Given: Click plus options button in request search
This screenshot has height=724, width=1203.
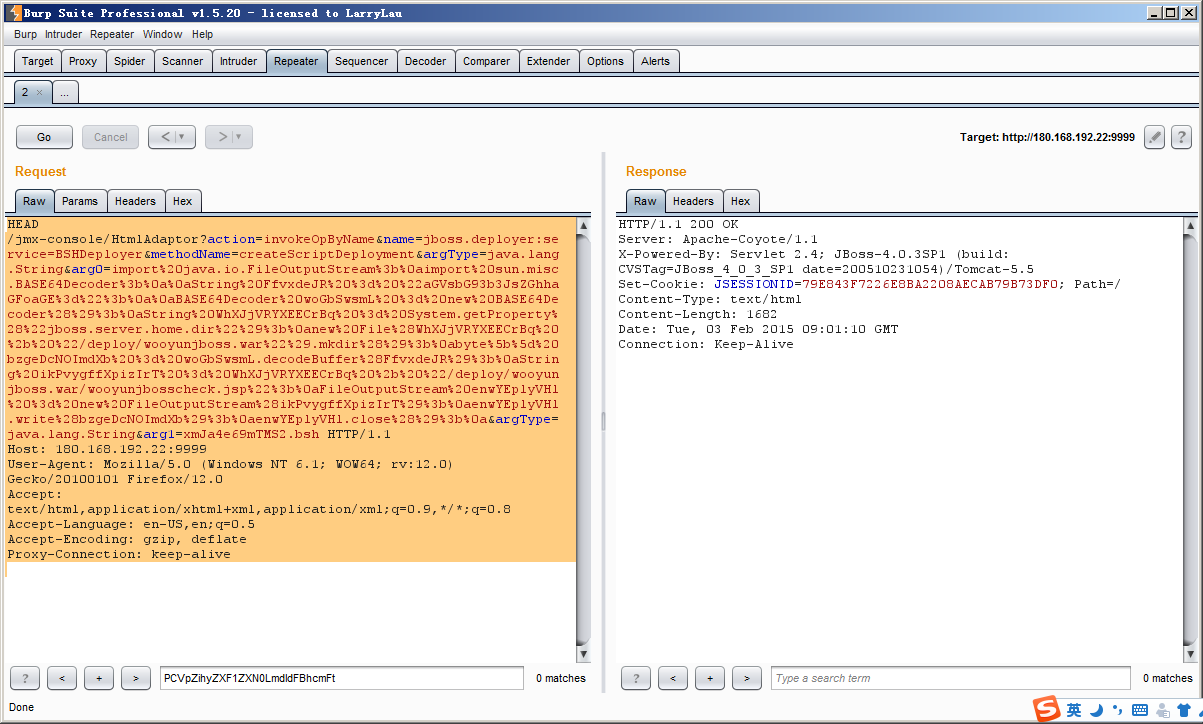Looking at the screenshot, I should pos(99,678).
